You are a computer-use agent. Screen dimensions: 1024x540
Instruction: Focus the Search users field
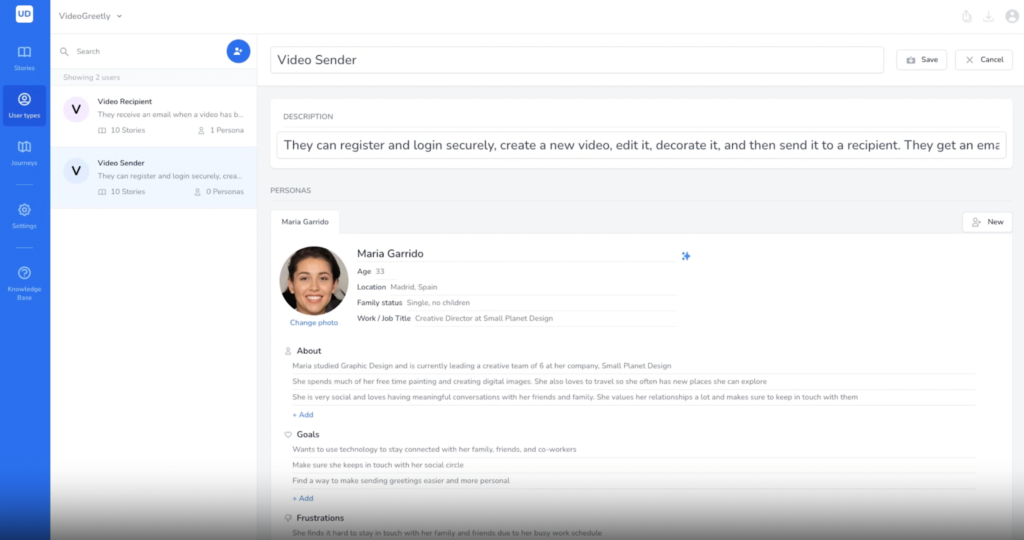[147, 52]
